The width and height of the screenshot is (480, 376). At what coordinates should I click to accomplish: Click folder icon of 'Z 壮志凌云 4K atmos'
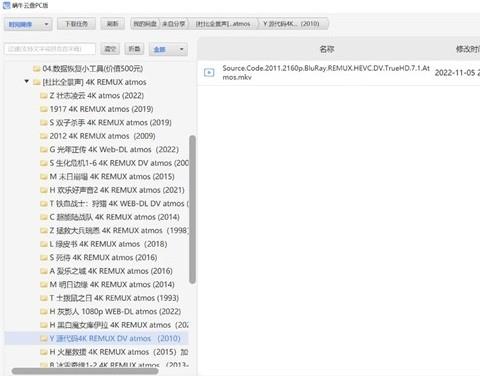pos(44,96)
